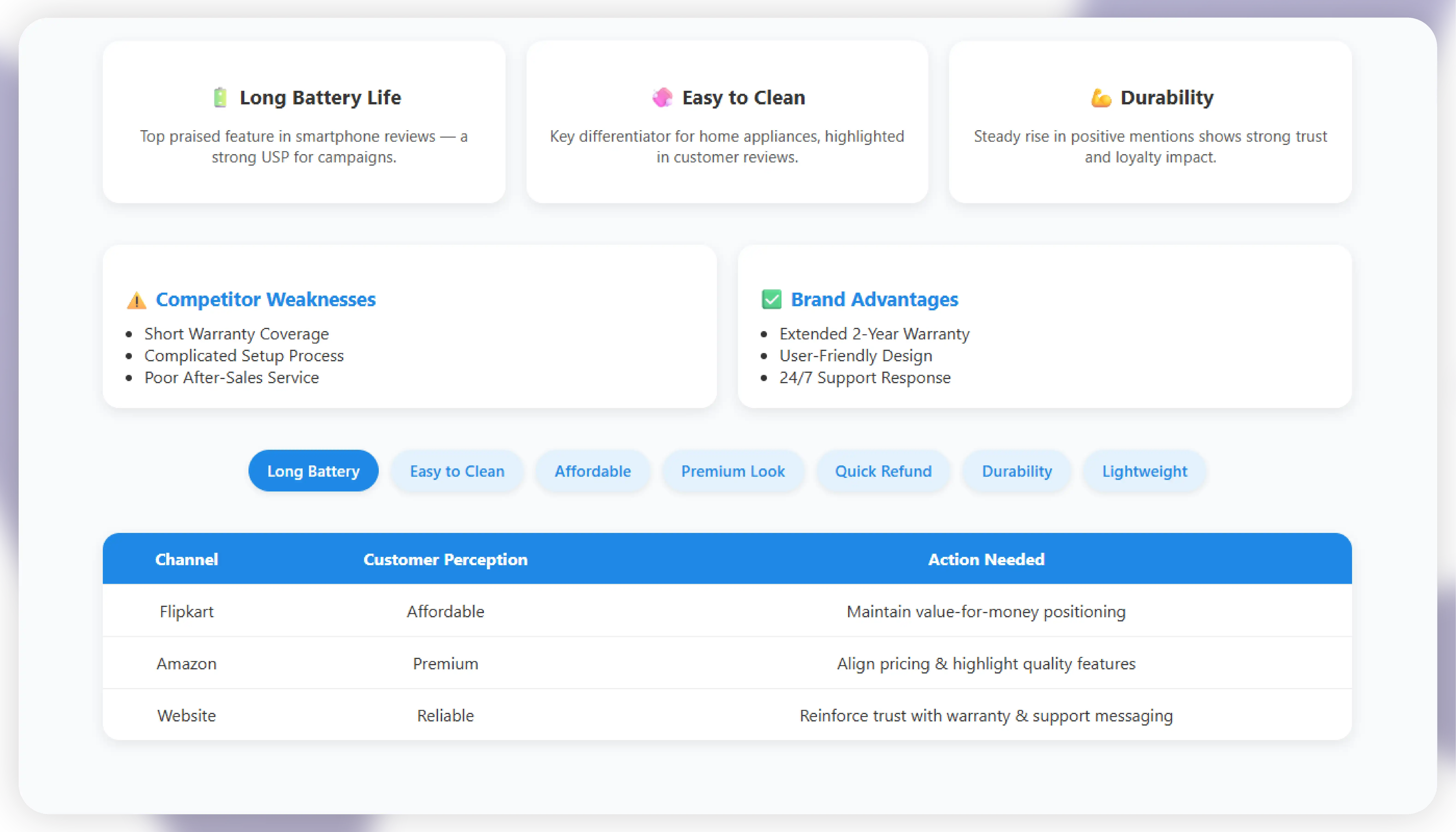Open the Quick Refund pill
The image size is (1456, 832).
pos(883,471)
